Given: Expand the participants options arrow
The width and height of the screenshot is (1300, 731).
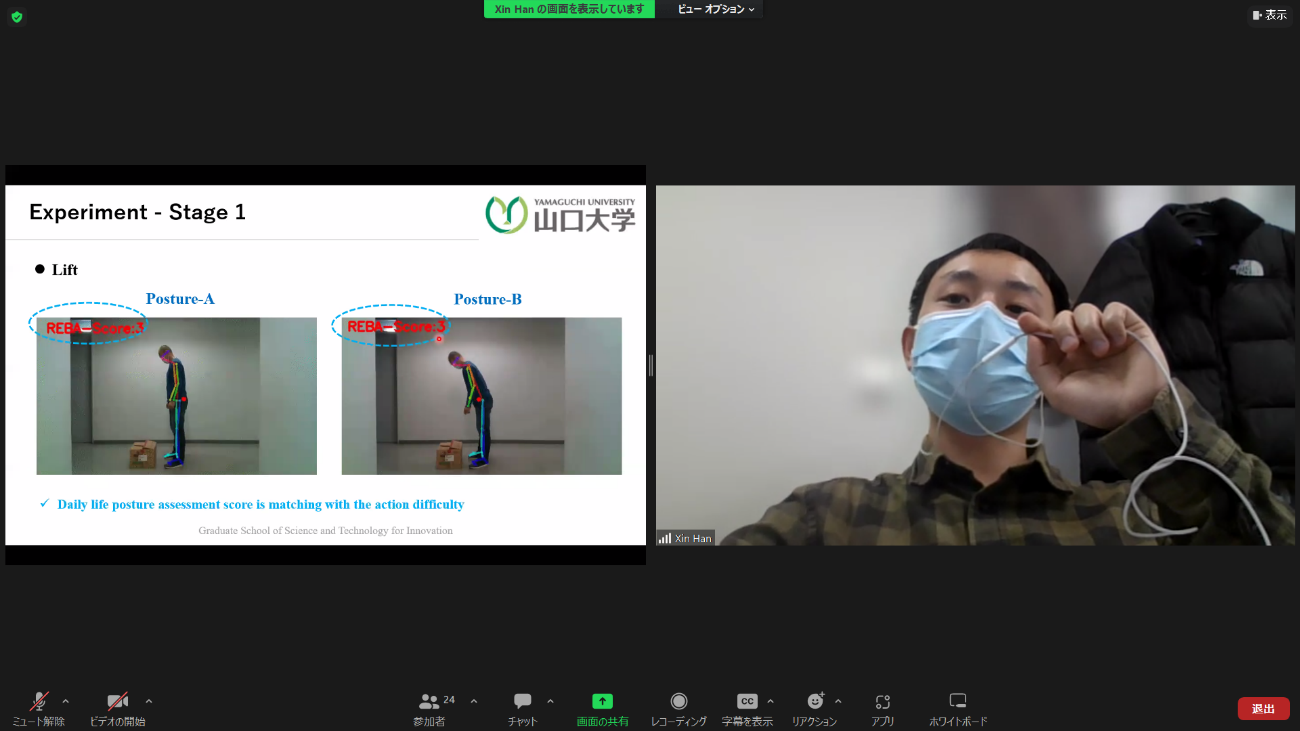Looking at the screenshot, I should 474,701.
